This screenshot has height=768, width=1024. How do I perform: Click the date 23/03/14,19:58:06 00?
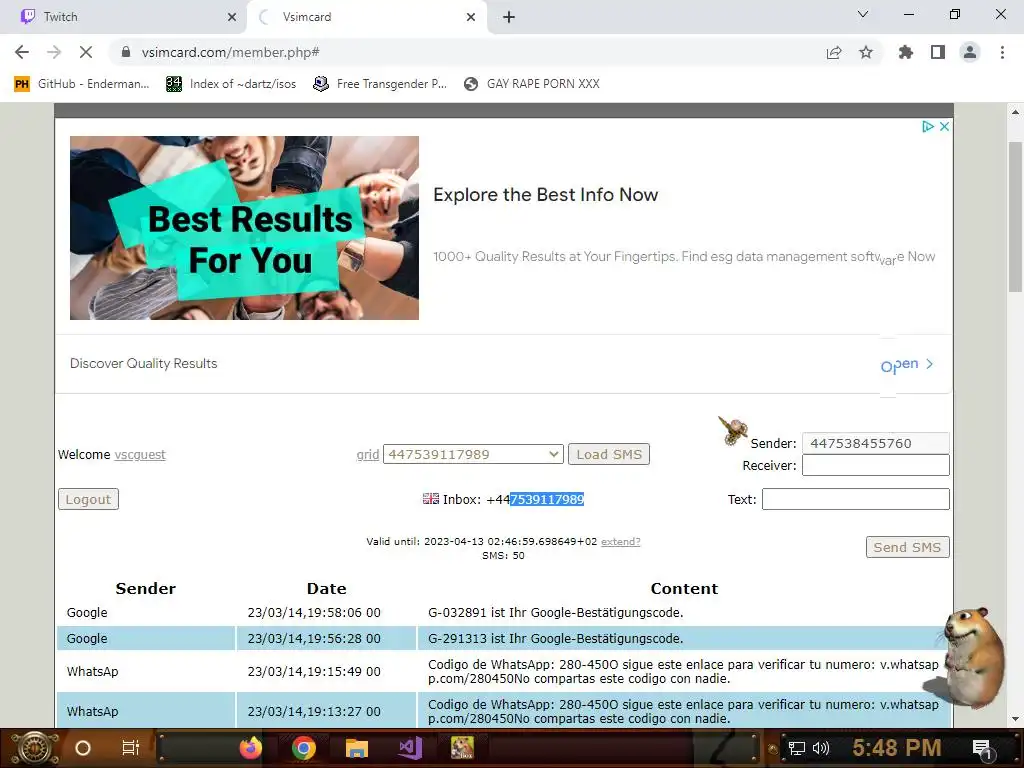coord(313,613)
